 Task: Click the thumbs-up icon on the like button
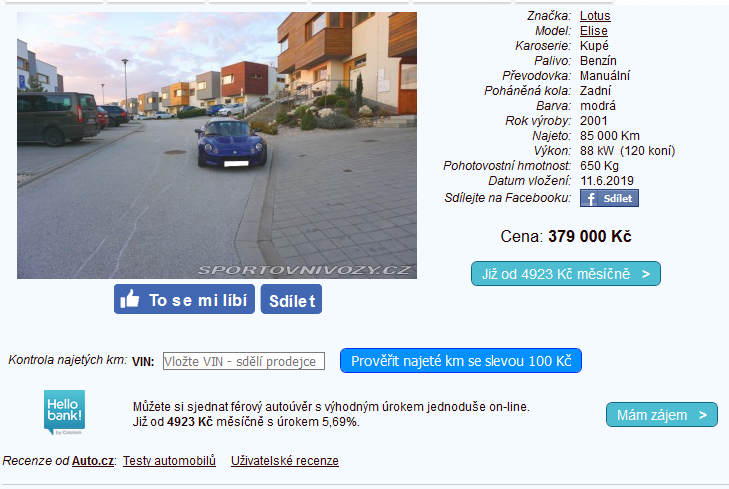tap(130, 299)
